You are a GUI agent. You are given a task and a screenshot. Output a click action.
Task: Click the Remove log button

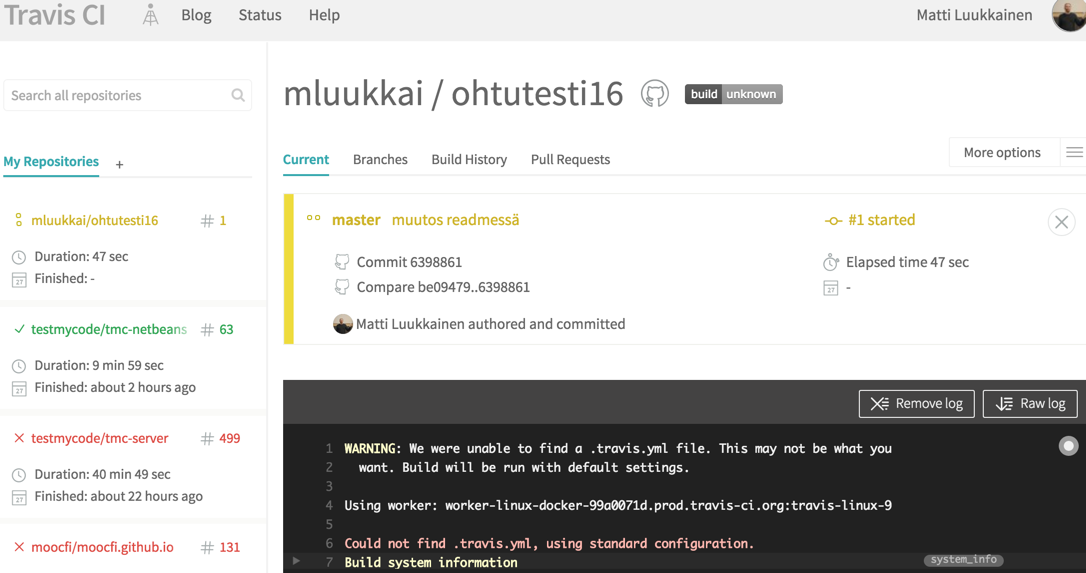coord(916,403)
